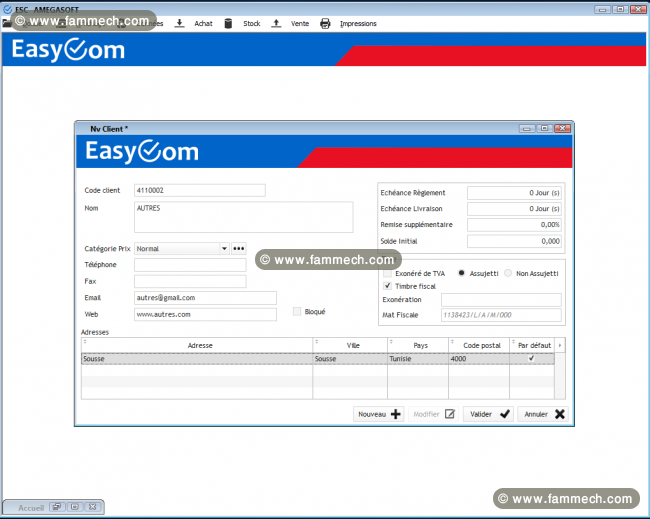Click the Code client input field

[200, 190]
